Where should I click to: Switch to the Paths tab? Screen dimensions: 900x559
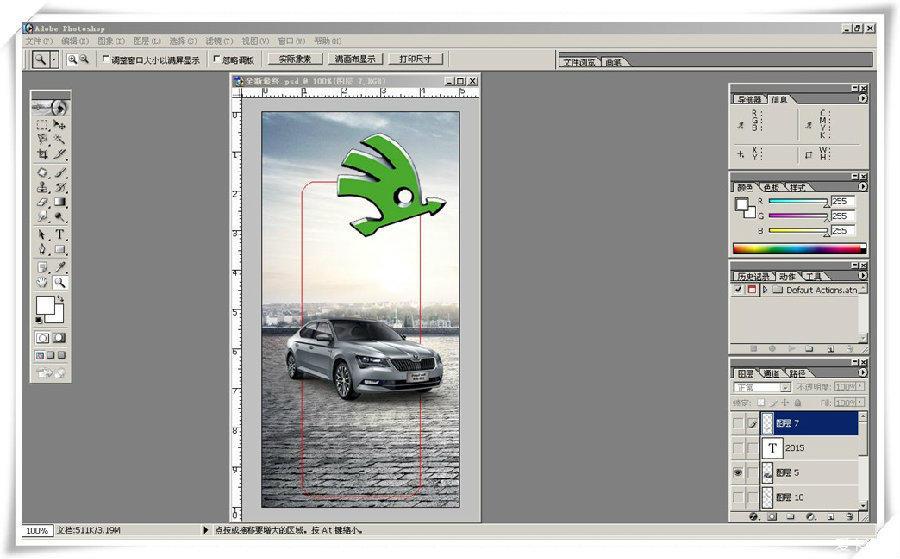(797, 374)
